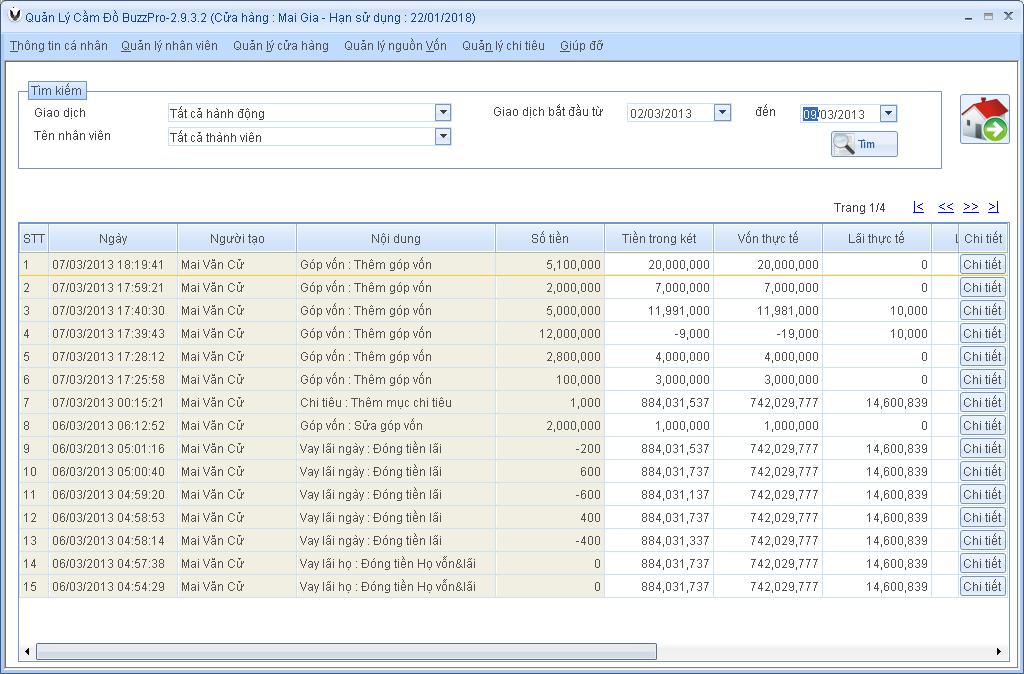The height and width of the screenshot is (674, 1024).
Task: Expand the Giao dịch action dropdown
Action: pos(443,113)
